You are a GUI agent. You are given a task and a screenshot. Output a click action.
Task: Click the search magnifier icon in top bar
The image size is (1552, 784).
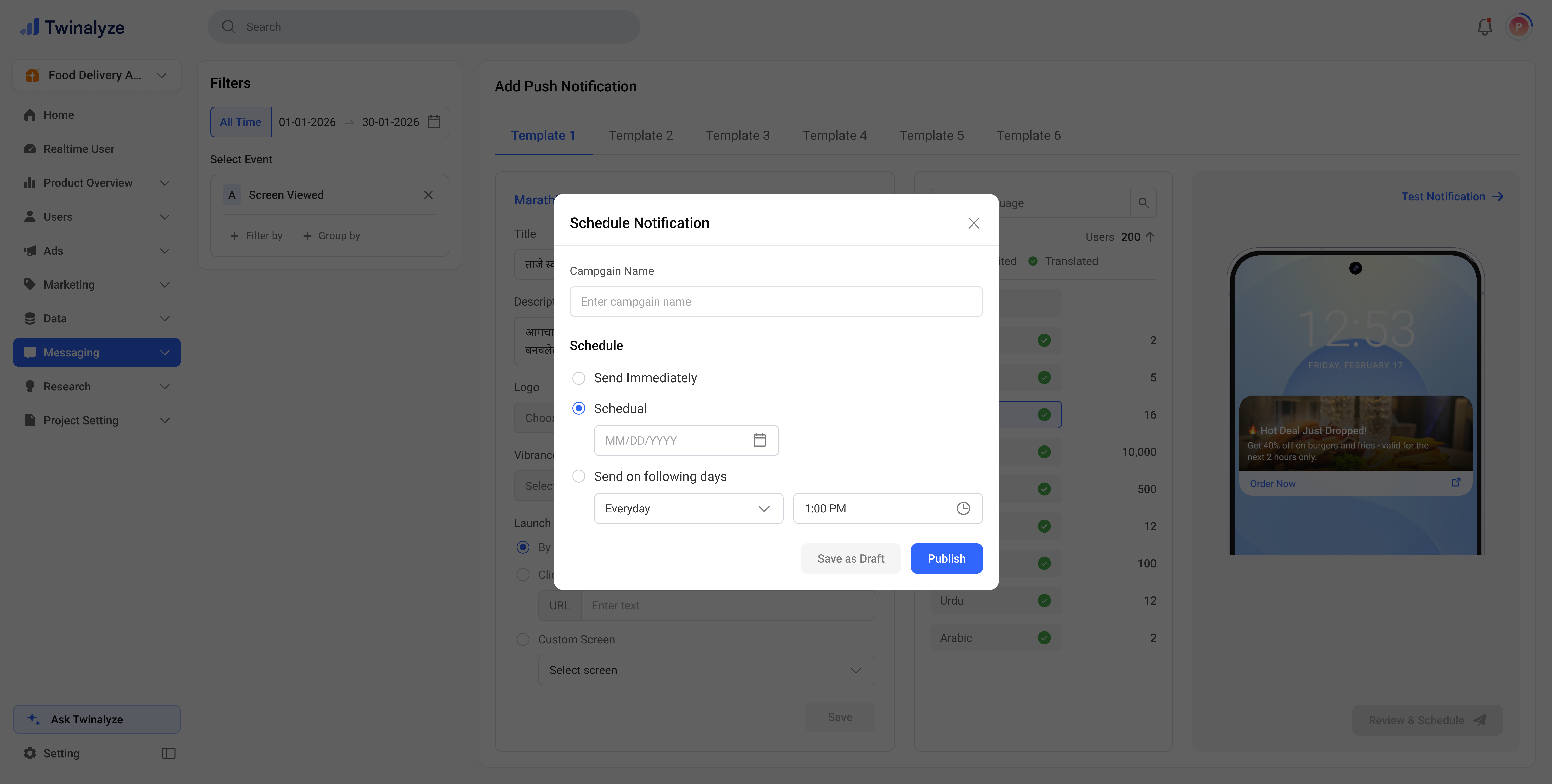(x=228, y=26)
